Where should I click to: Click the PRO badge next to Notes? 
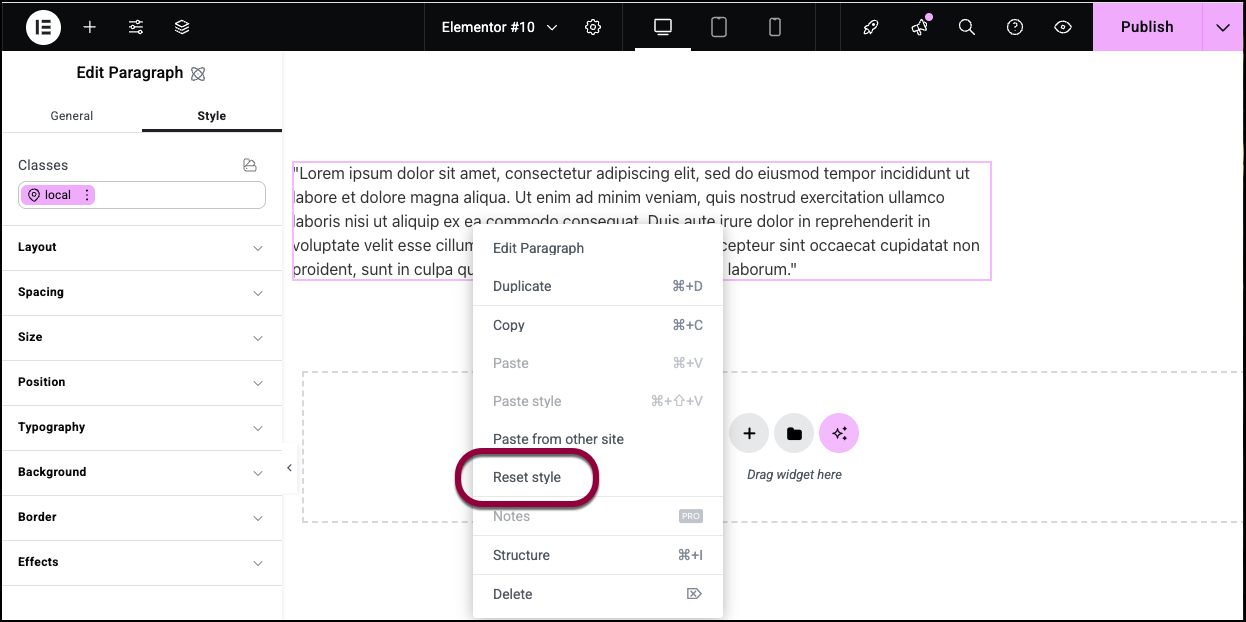[691, 516]
